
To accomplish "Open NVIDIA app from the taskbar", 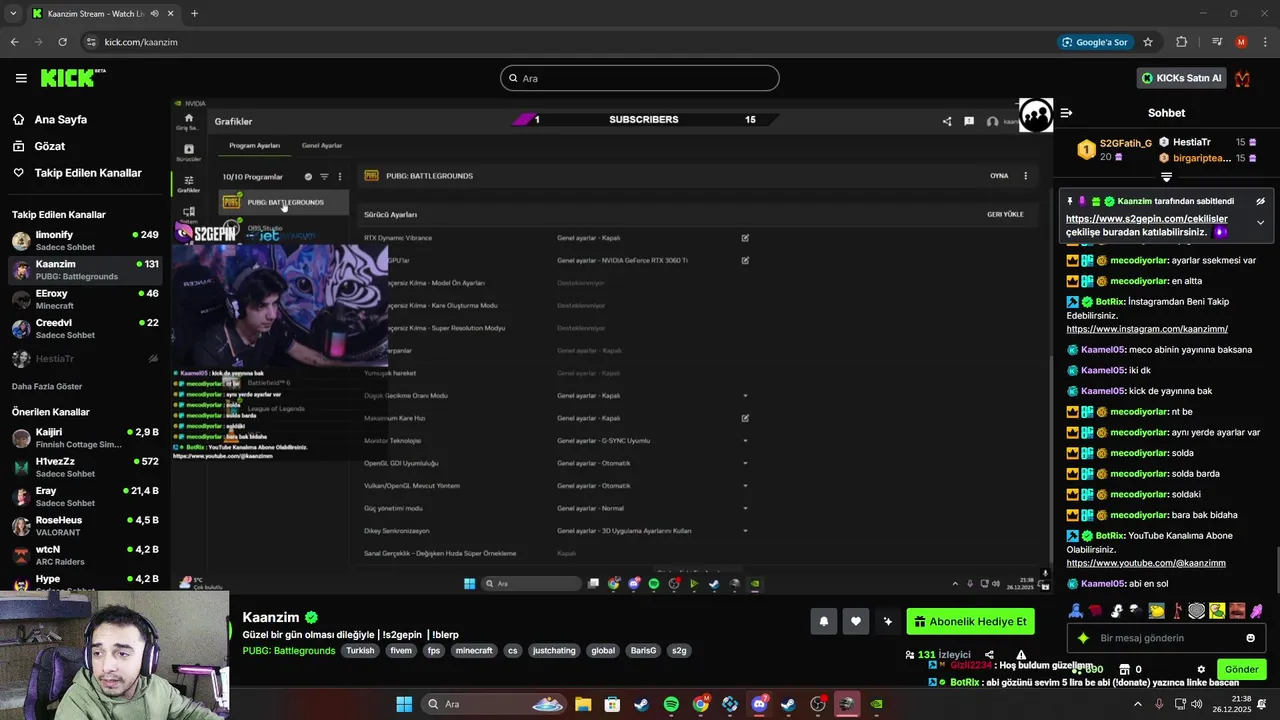I will pos(877,704).
